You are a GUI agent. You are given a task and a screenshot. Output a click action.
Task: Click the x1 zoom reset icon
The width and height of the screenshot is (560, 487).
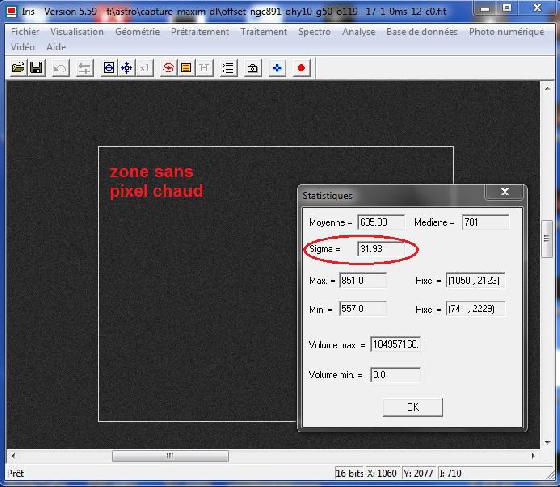pyautogui.click(x=145, y=67)
